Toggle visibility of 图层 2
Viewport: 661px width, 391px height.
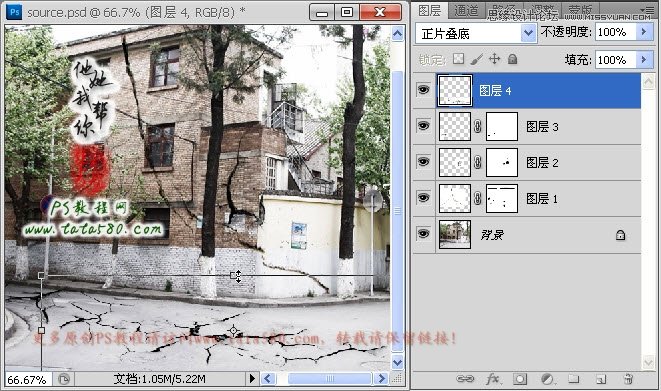[423, 161]
